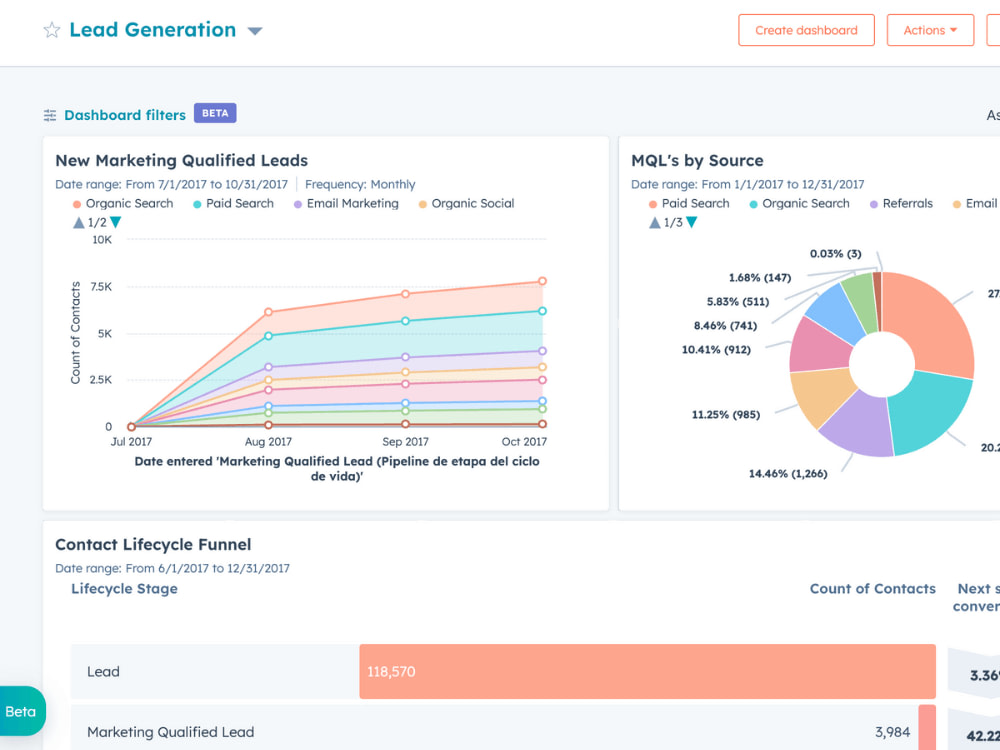Viewport: 1000px width, 750px height.
Task: Click the teal Beta tab at bottom left
Action: tap(20, 710)
